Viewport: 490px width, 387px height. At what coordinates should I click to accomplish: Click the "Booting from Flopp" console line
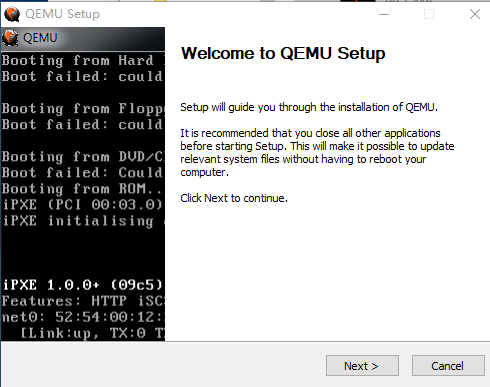tap(83, 109)
